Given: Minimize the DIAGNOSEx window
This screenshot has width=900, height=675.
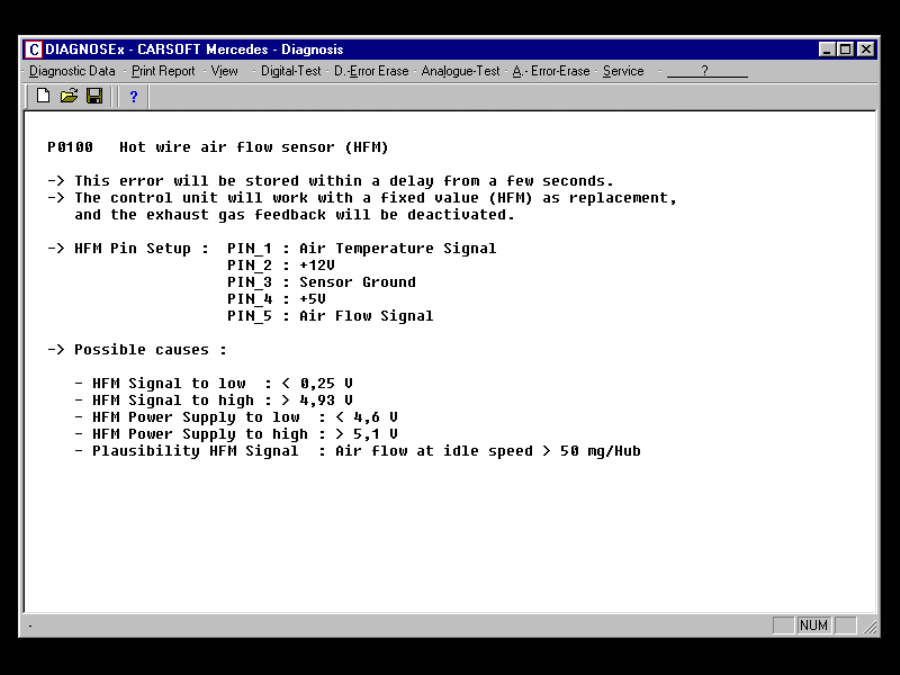Looking at the screenshot, I should [828, 49].
